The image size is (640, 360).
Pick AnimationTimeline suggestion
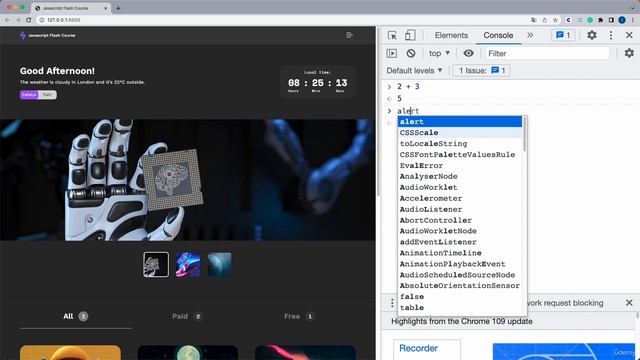tap(460, 253)
